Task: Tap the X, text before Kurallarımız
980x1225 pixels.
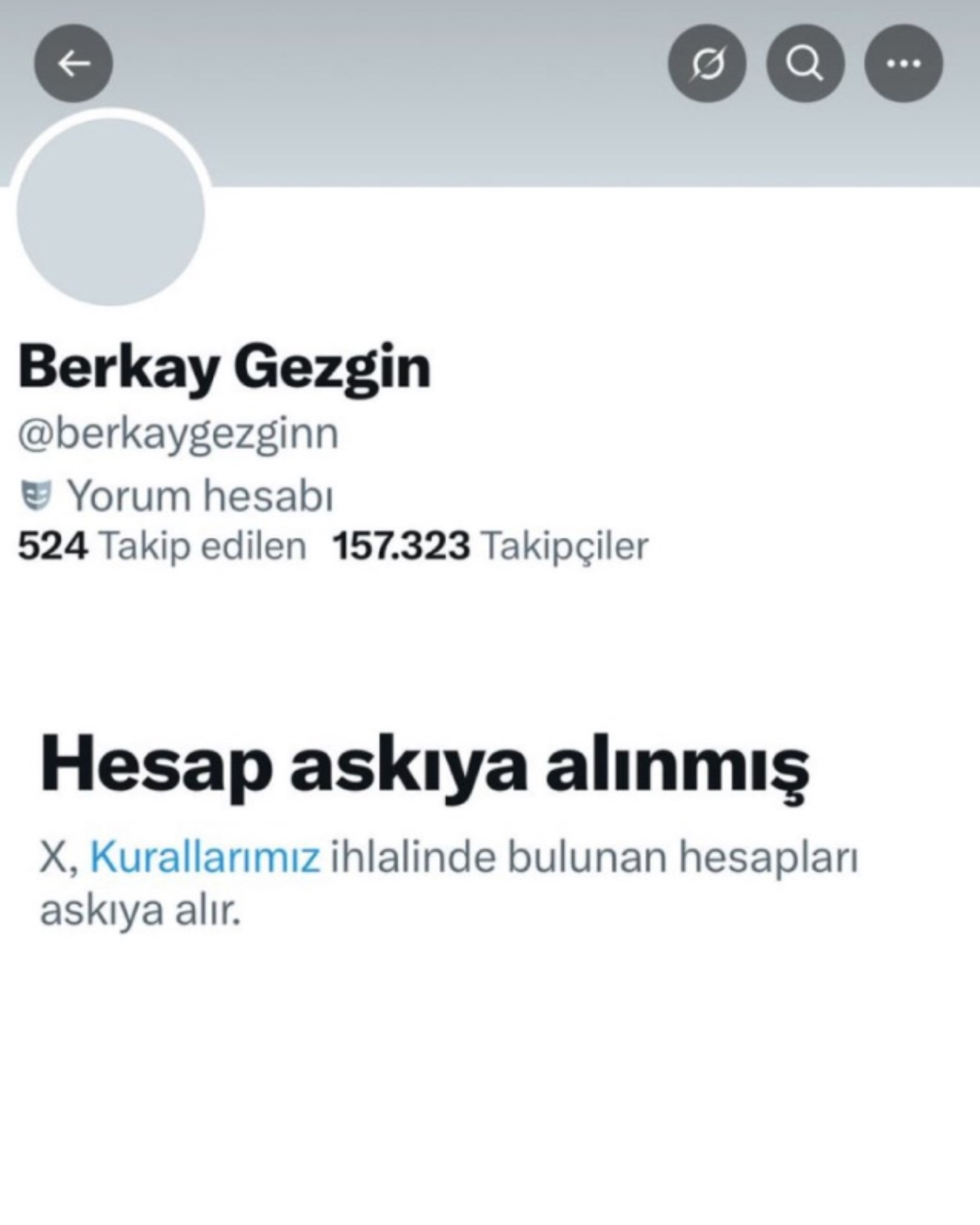Action: pyautogui.click(x=59, y=858)
